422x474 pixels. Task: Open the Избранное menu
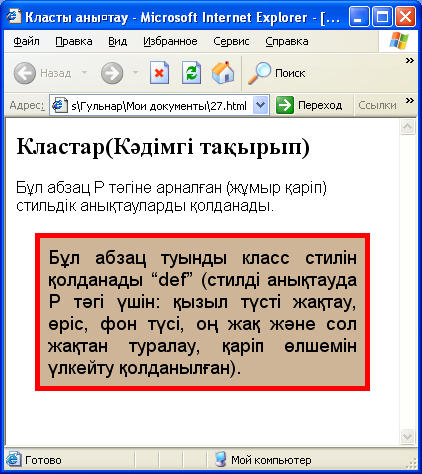pos(170,41)
